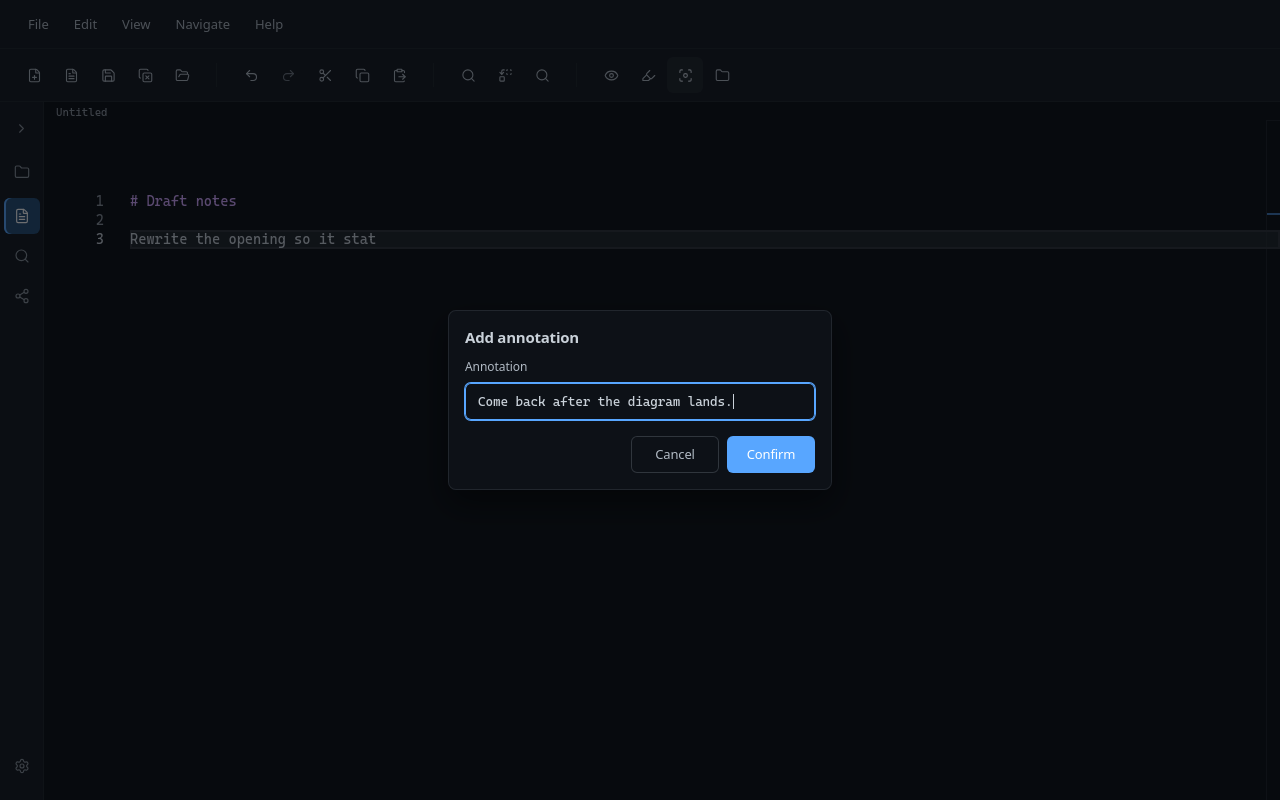Open the Navigate menu
This screenshot has width=1280, height=800.
[x=203, y=24]
